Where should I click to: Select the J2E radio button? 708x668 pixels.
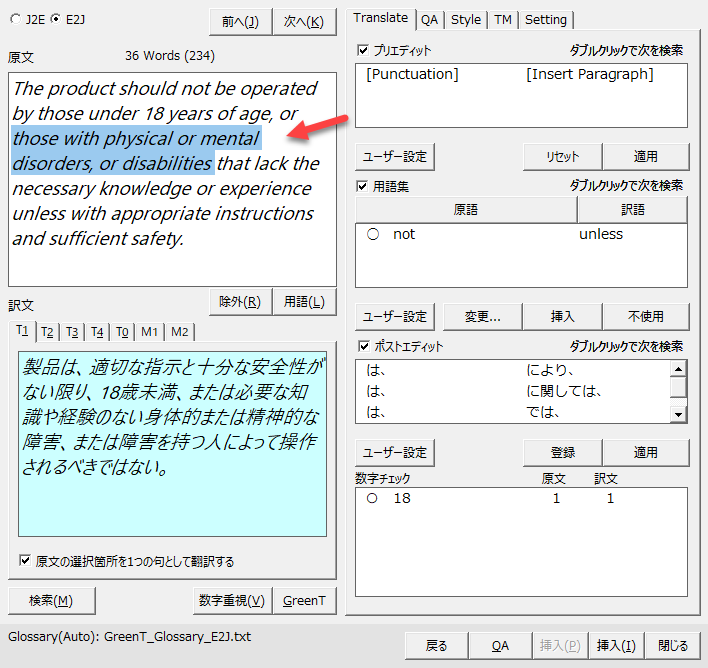(15, 20)
